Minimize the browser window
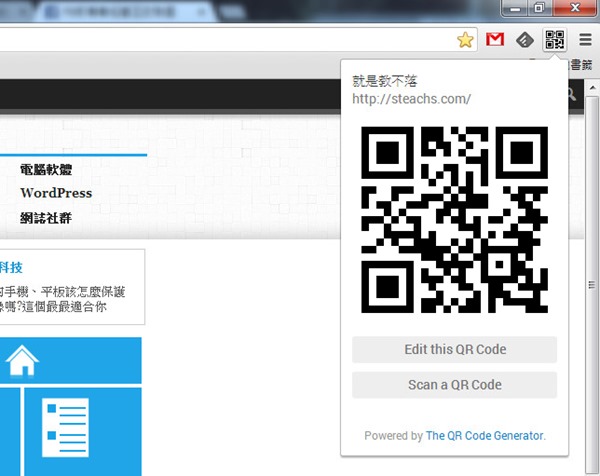This screenshot has width=600, height=476. coord(515,8)
